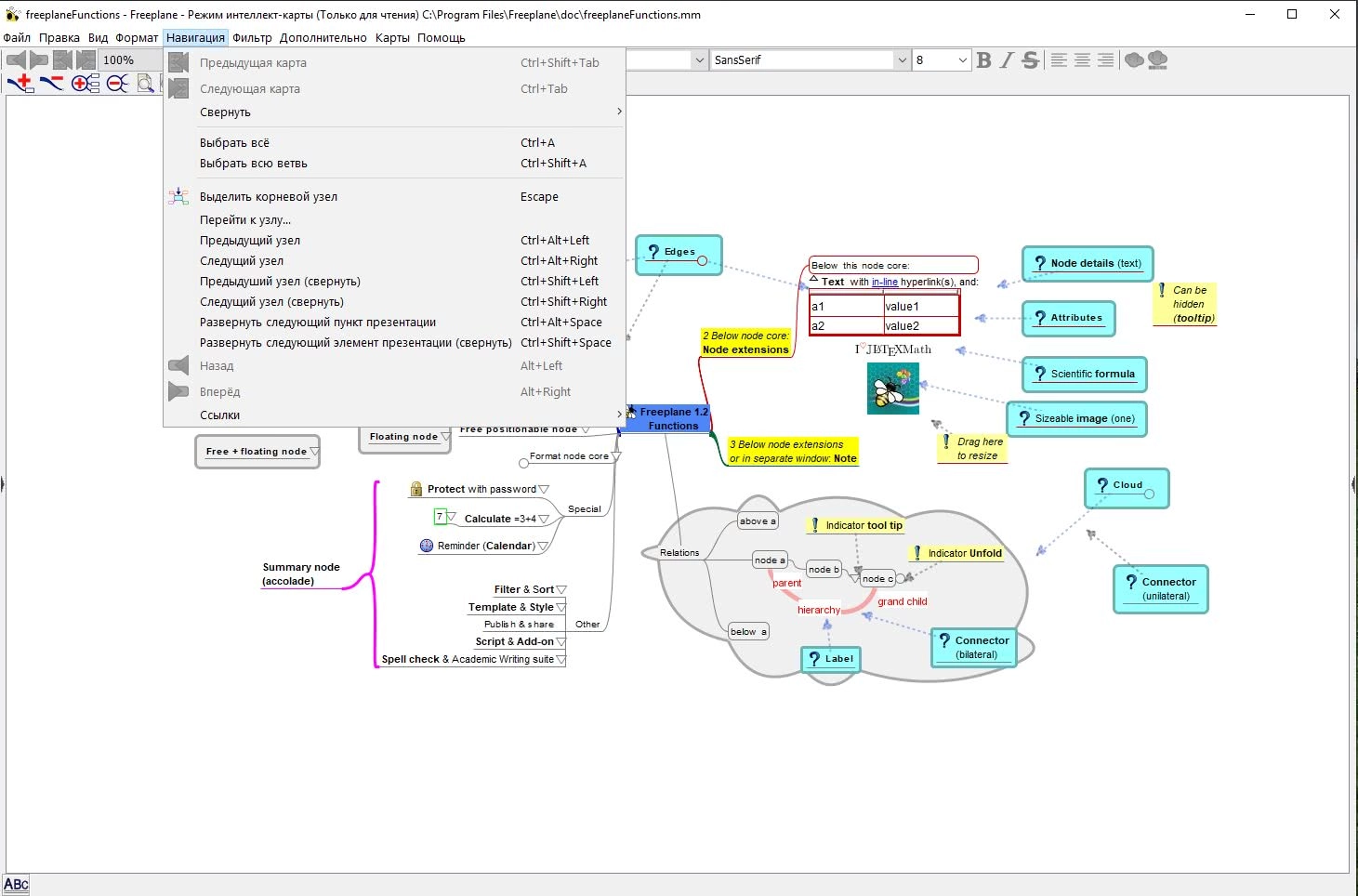Screen dimensions: 1358x896
Task: Choose Перейти к узлу... entry
Action: click(x=394, y=220)
